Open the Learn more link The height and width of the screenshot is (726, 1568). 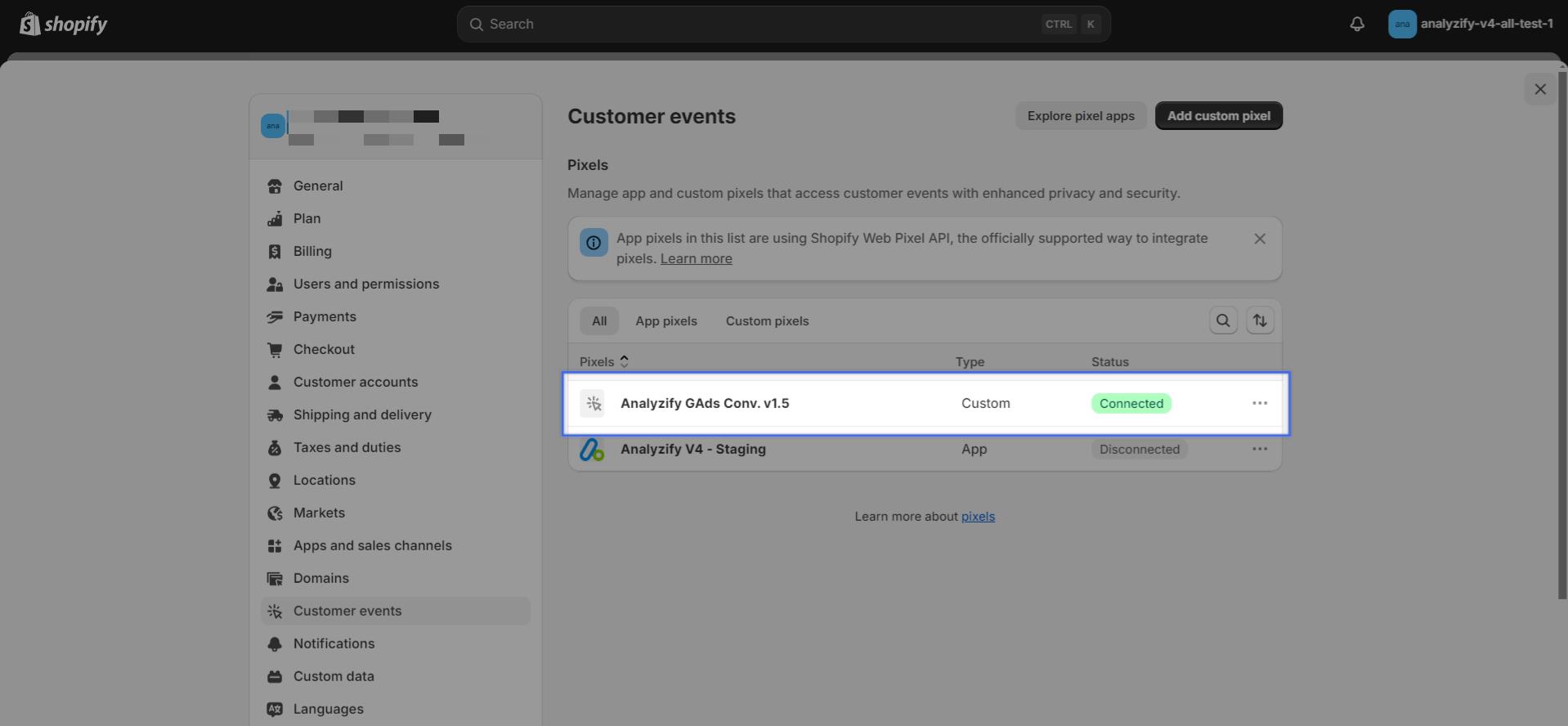(x=696, y=258)
